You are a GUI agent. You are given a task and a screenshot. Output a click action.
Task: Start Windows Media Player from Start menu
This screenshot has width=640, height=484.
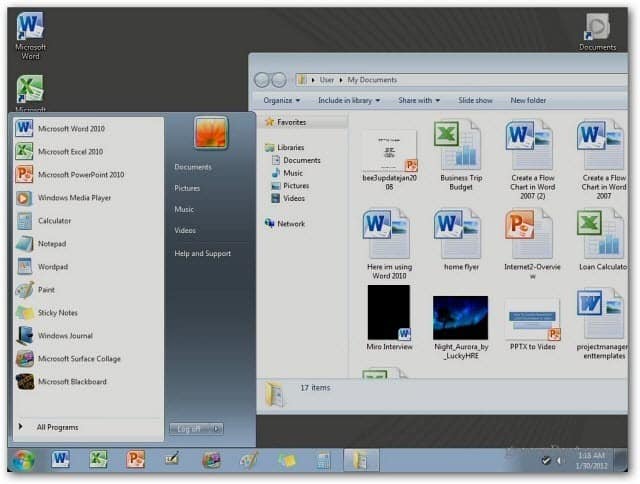88,198
